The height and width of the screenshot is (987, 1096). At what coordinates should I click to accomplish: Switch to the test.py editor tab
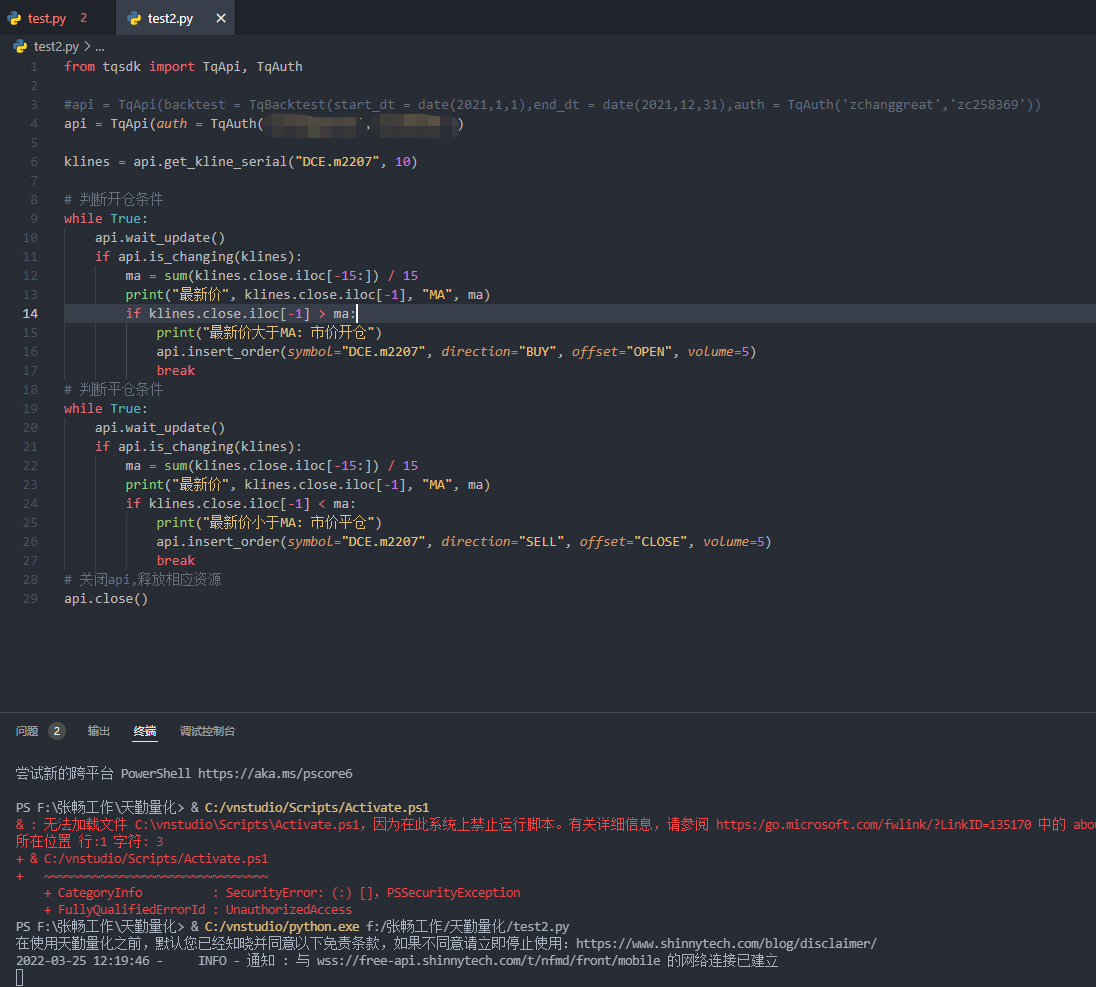[48, 18]
